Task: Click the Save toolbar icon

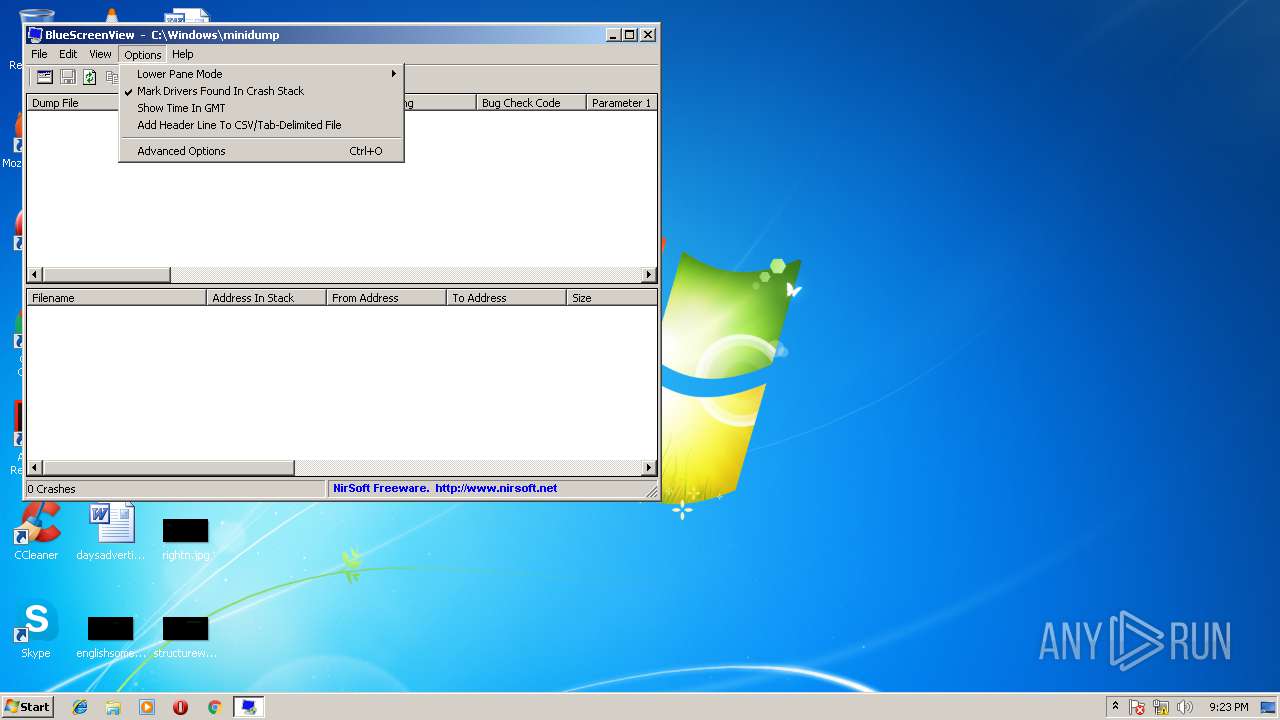Action: [68, 77]
